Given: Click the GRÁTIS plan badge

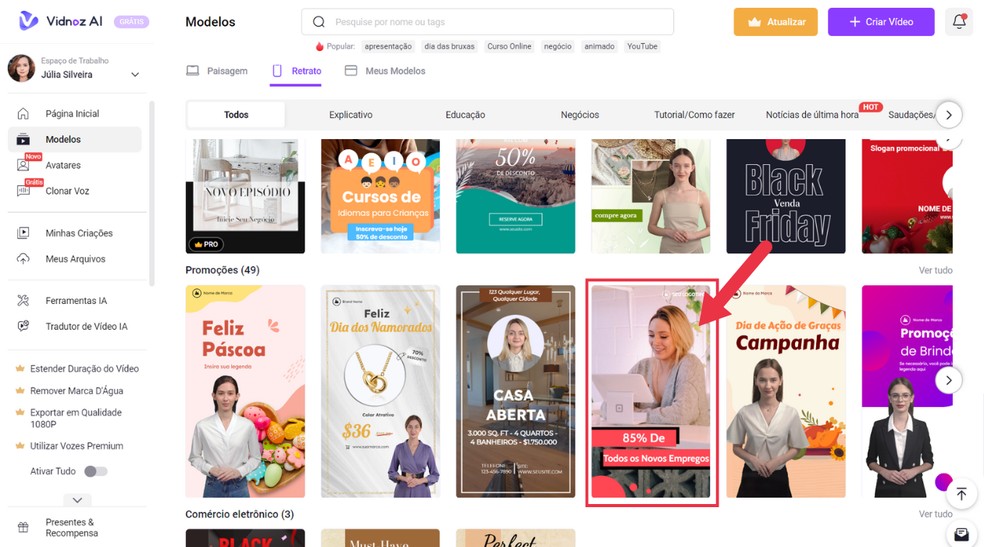Looking at the screenshot, I should pos(132,21).
